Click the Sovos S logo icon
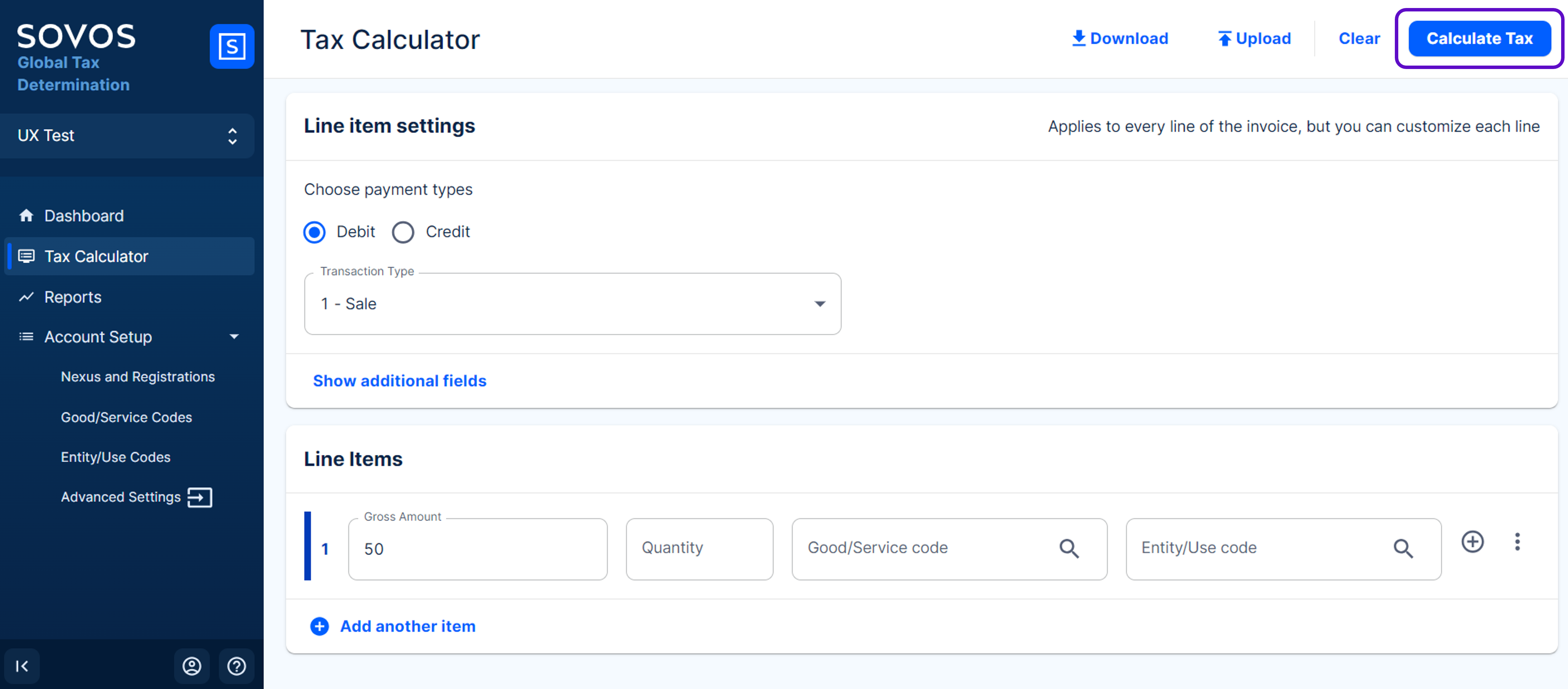Screen dimensions: 1568x689 231,46
